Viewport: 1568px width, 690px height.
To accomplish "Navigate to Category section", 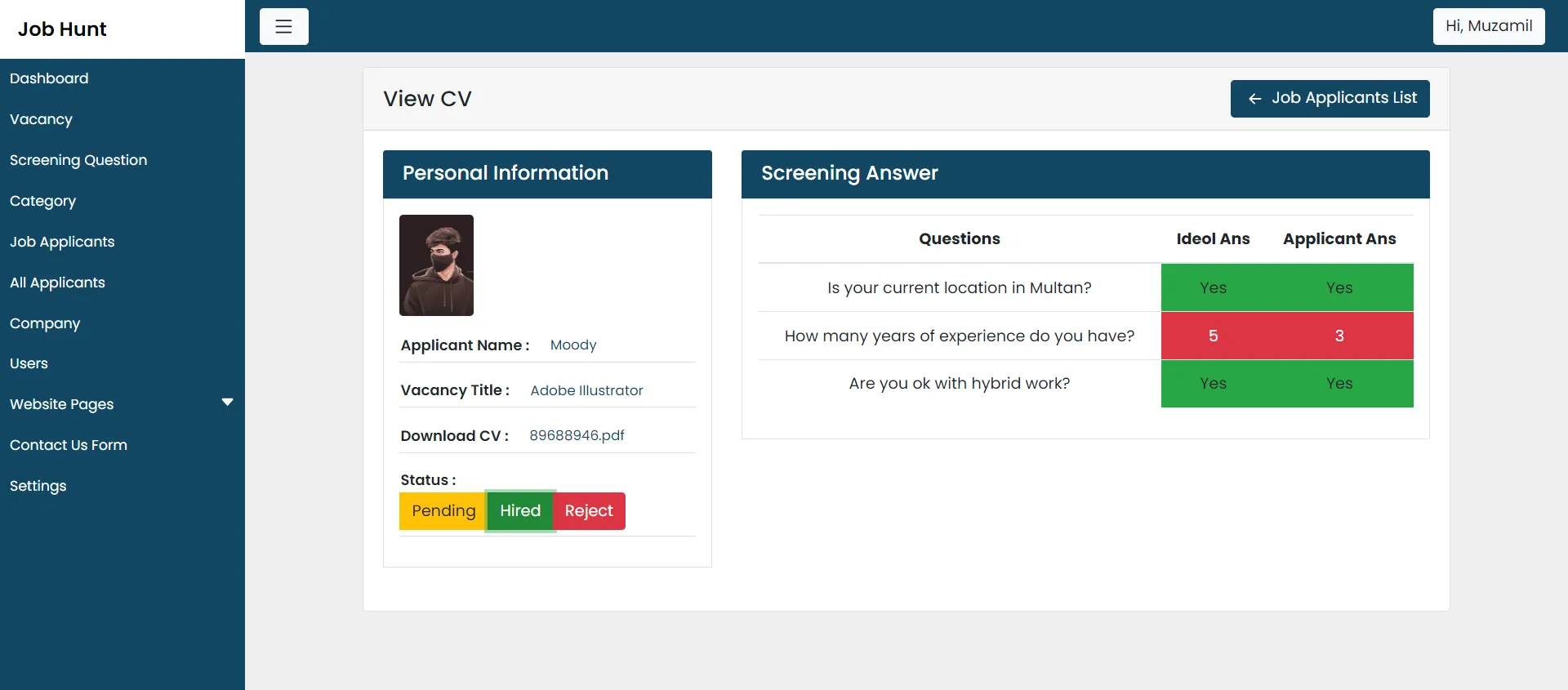I will (42, 201).
